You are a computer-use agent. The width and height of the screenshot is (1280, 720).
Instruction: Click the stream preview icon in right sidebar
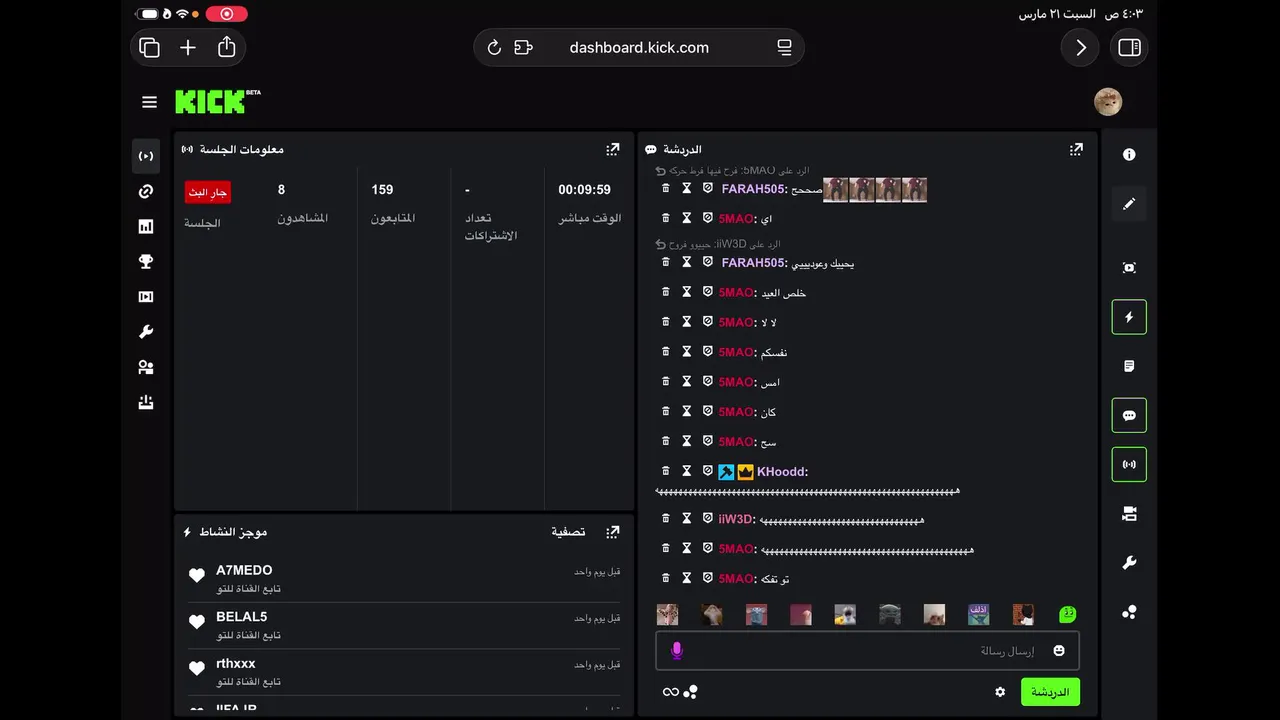pos(1129,268)
